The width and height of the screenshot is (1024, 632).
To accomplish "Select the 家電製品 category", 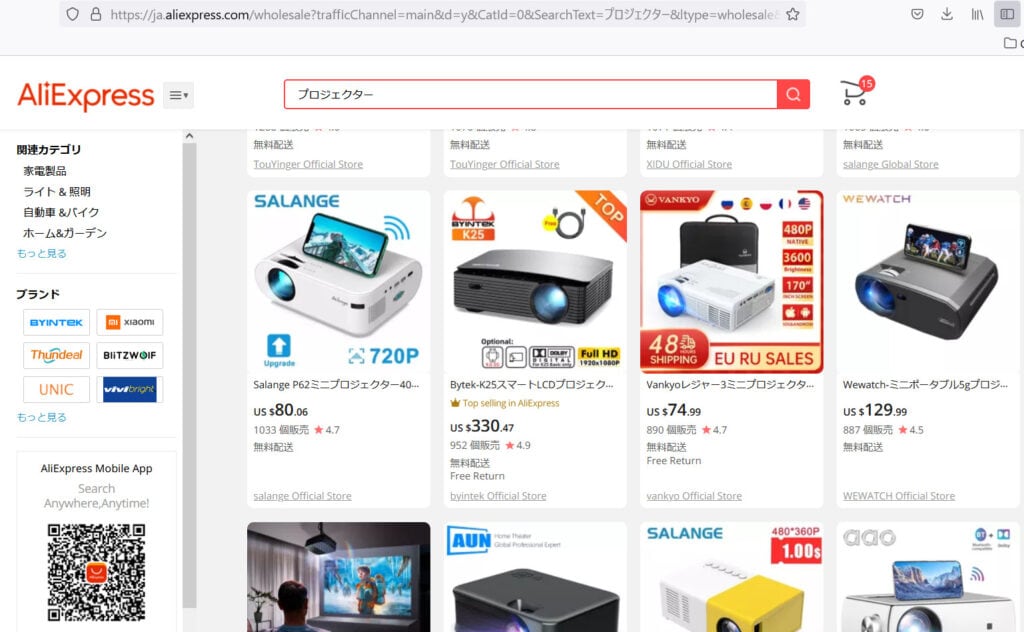I will 45,171.
